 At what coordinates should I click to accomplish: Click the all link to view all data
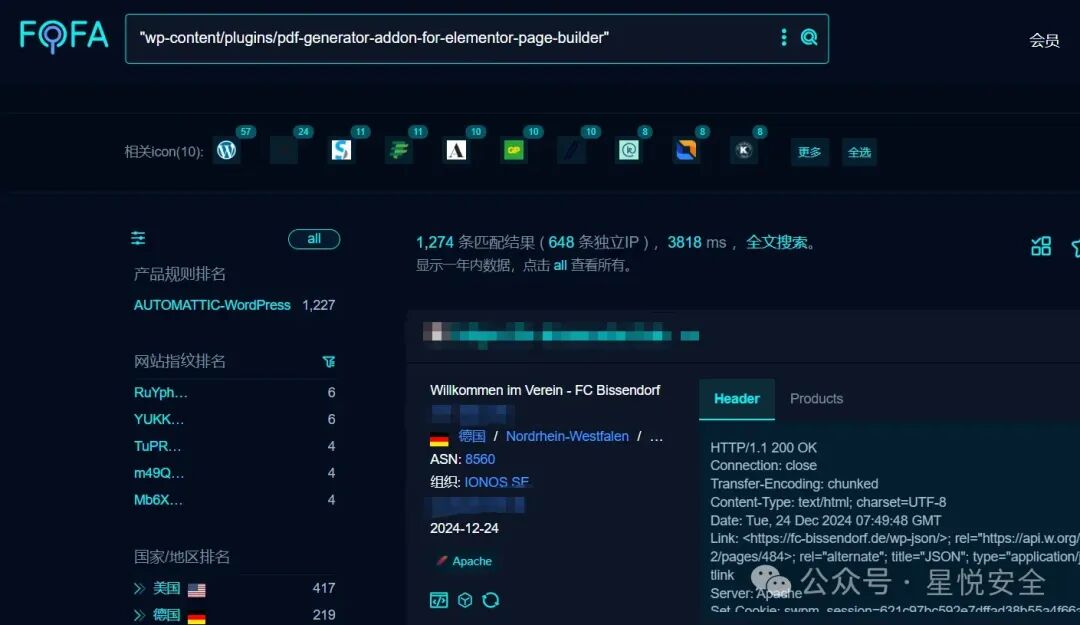point(560,265)
